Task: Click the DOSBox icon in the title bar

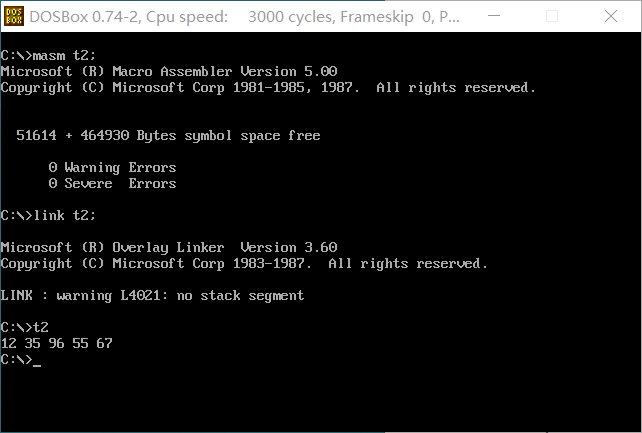Action: pyautogui.click(x=15, y=17)
